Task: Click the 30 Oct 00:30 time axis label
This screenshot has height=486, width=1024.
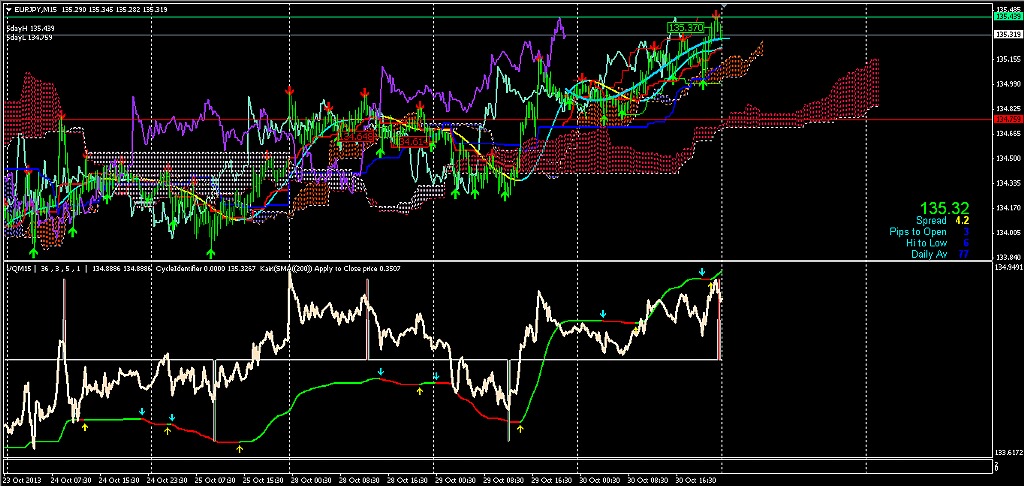Action: (x=598, y=479)
